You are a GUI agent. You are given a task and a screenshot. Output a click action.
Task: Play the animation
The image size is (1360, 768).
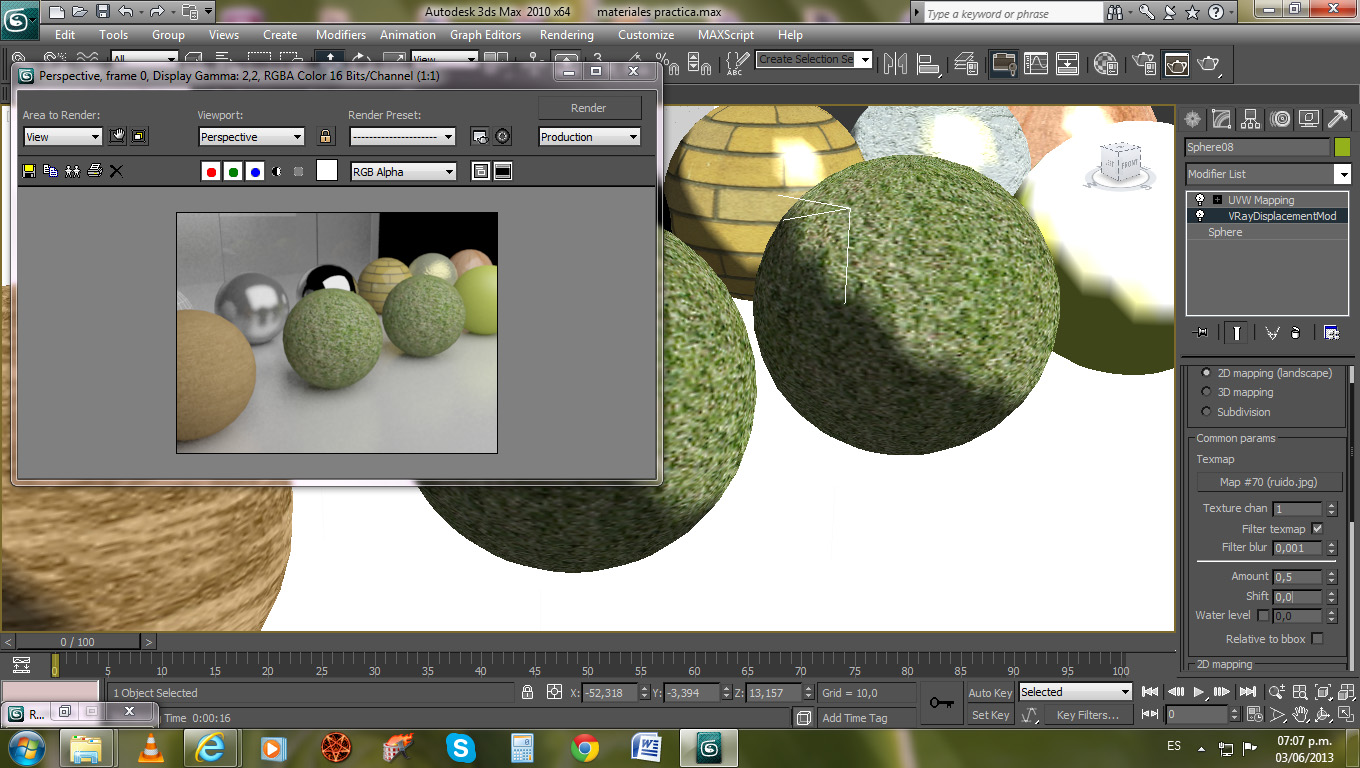1199,692
